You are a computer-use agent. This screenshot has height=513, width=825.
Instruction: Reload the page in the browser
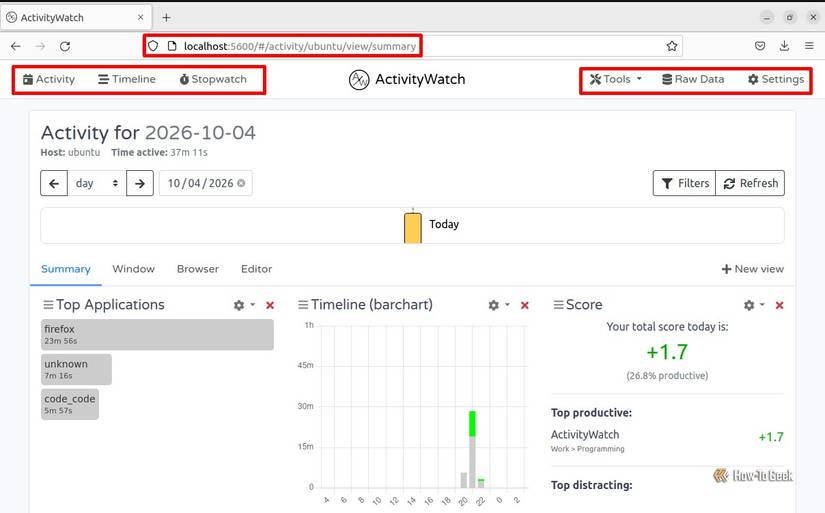[x=65, y=46]
